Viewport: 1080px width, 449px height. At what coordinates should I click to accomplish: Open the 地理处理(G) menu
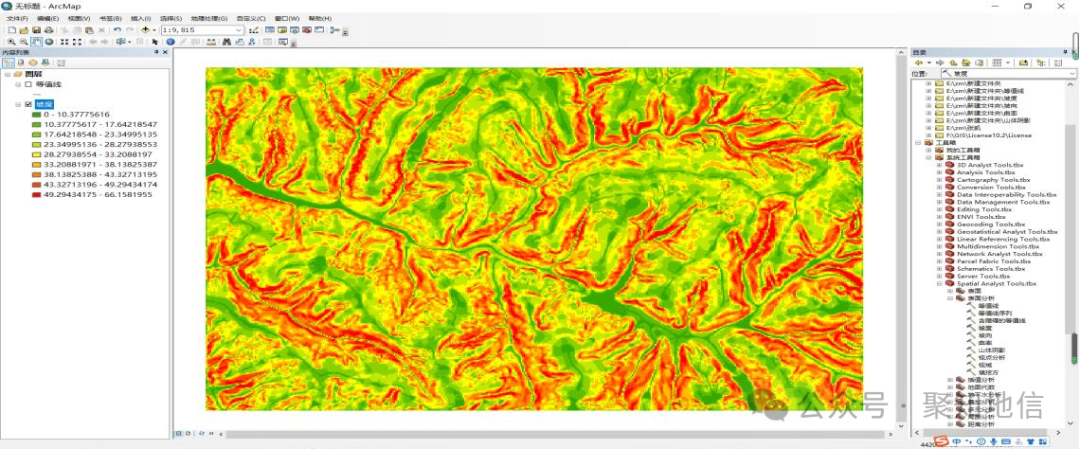[209, 19]
